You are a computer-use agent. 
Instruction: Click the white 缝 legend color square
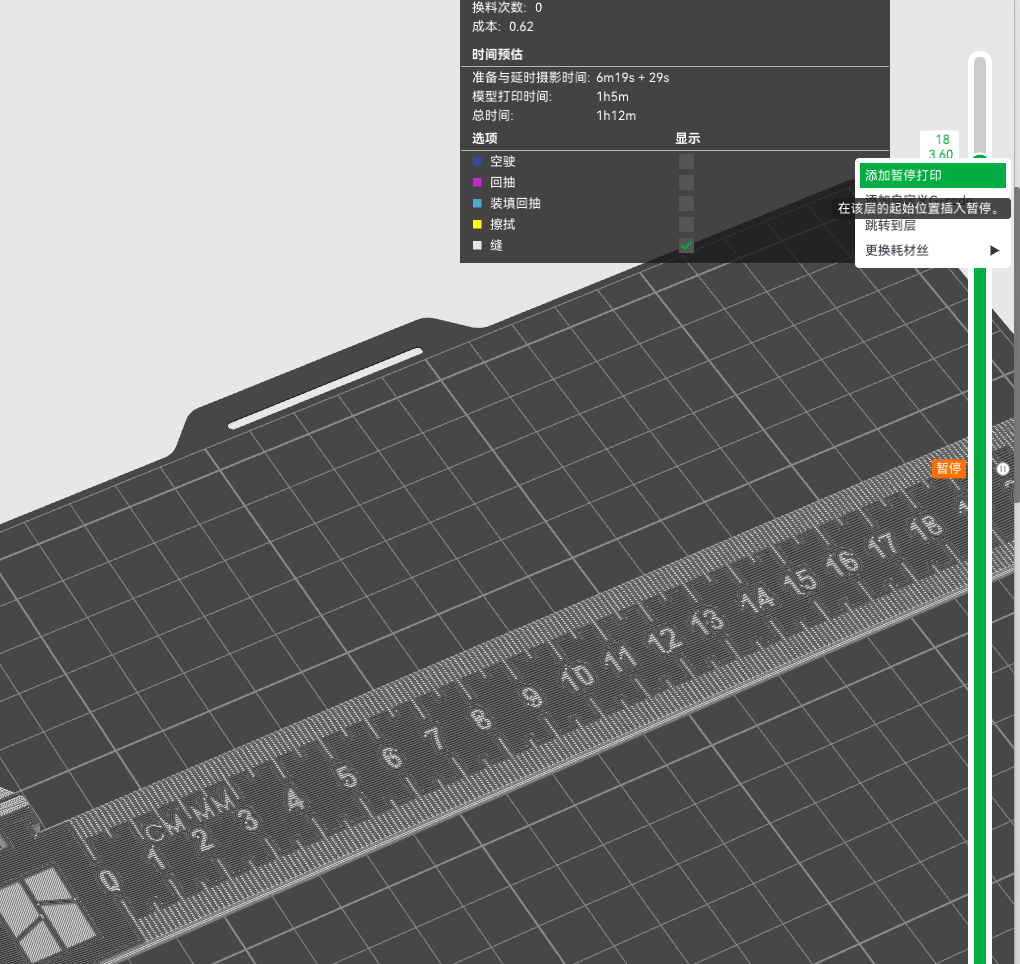[x=477, y=245]
